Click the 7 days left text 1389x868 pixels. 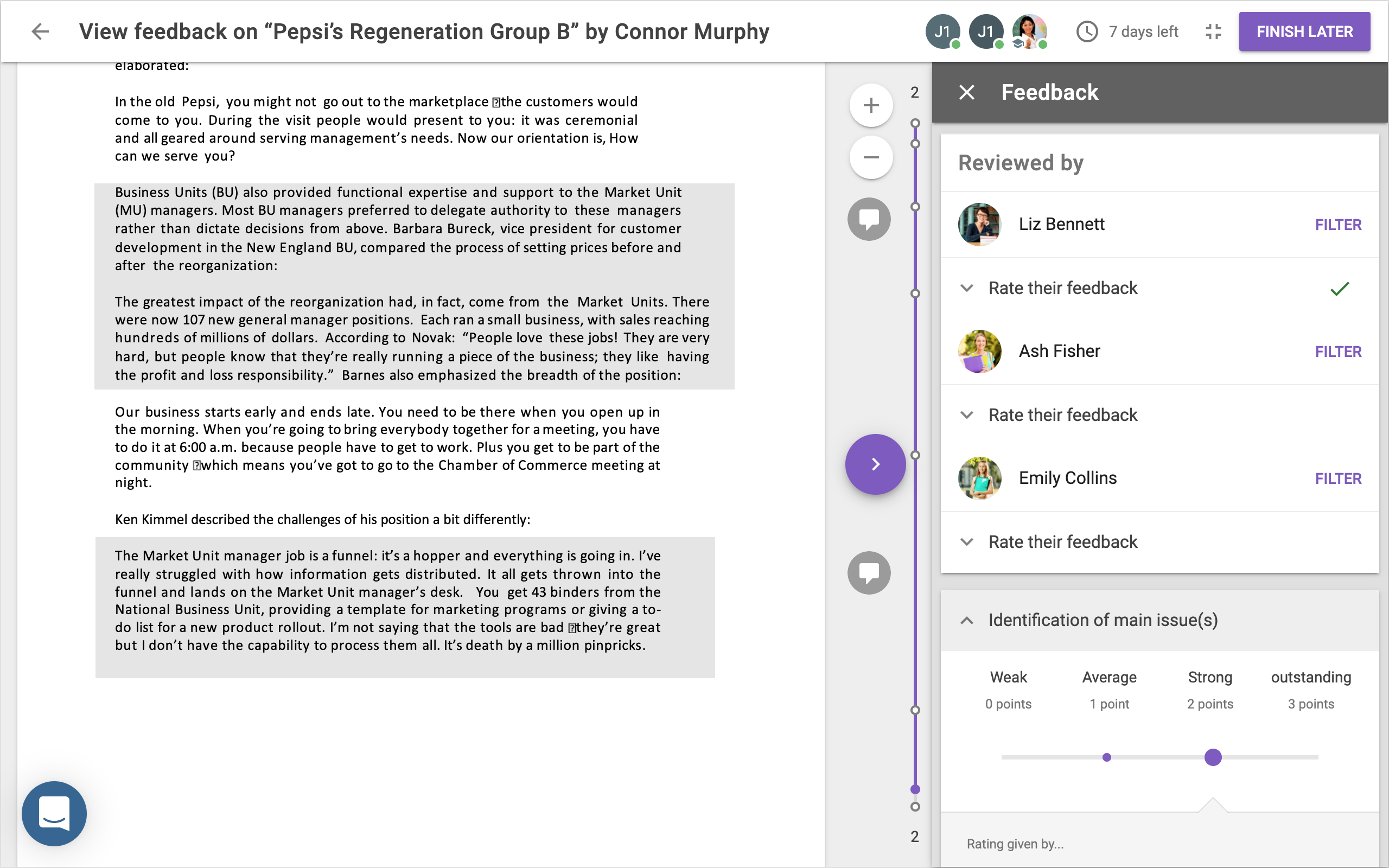coord(1143,31)
